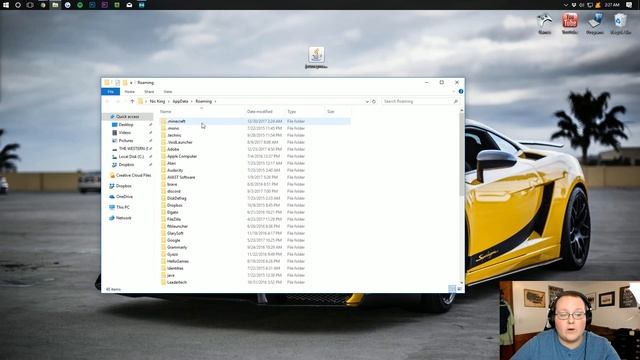Screen dimensions: 640x360
Task: Click Roaming in the address breadcrumb
Action: tap(204, 101)
